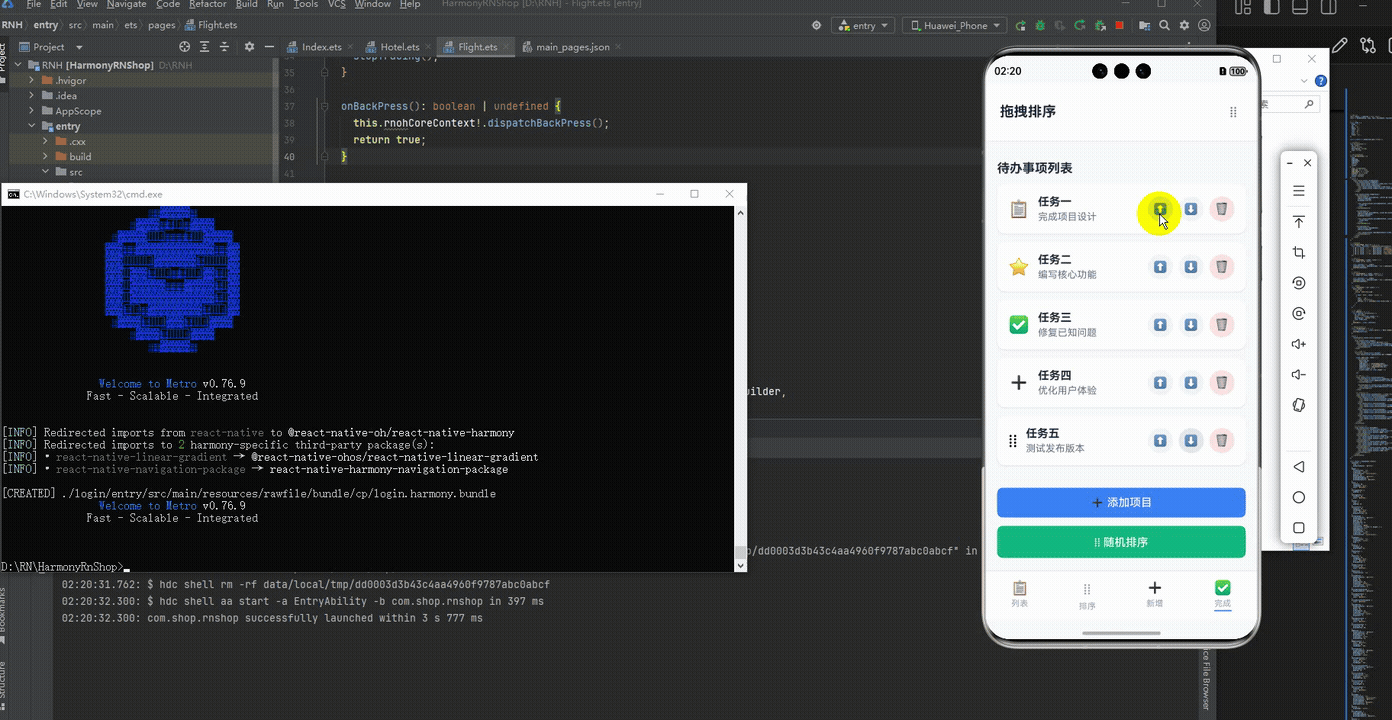Image resolution: width=1392 pixels, height=720 pixels.
Task: Move 任务二 down with its arrow button
Action: [1191, 267]
